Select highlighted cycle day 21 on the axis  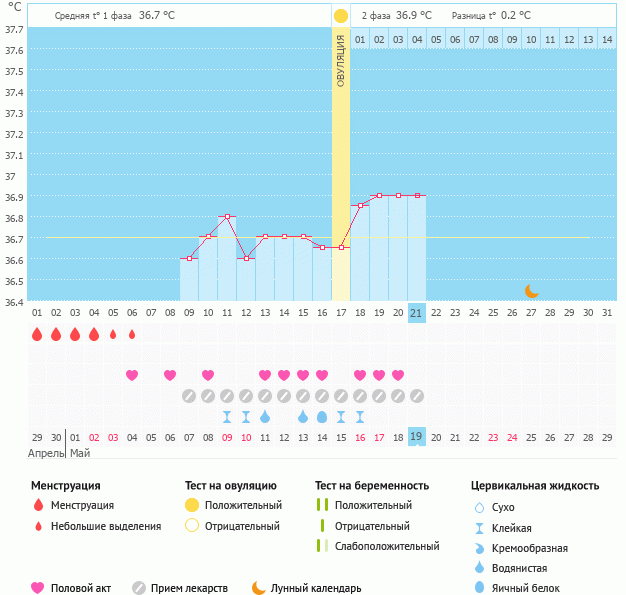(x=417, y=313)
